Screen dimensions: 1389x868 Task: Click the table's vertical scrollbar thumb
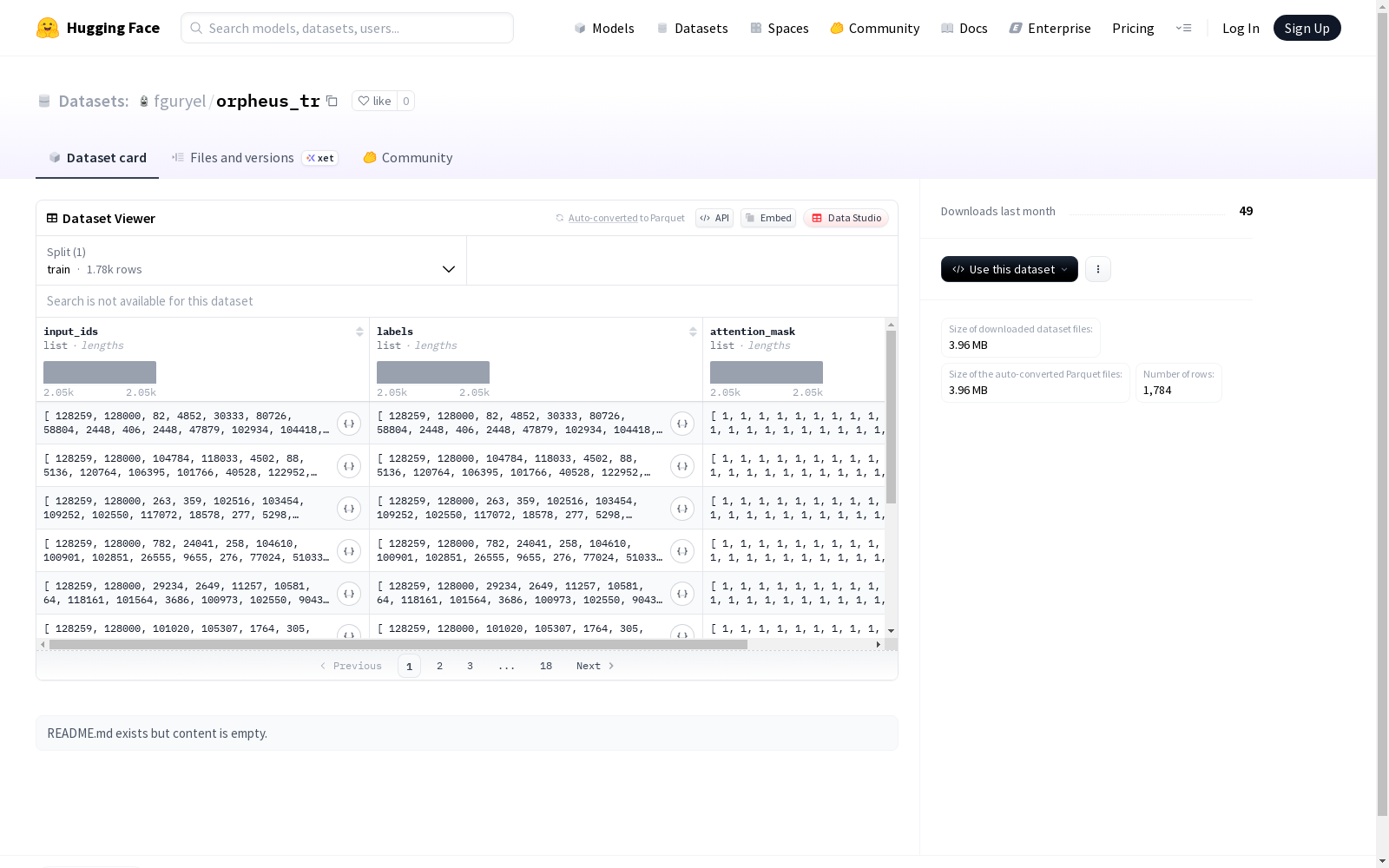tap(891, 417)
